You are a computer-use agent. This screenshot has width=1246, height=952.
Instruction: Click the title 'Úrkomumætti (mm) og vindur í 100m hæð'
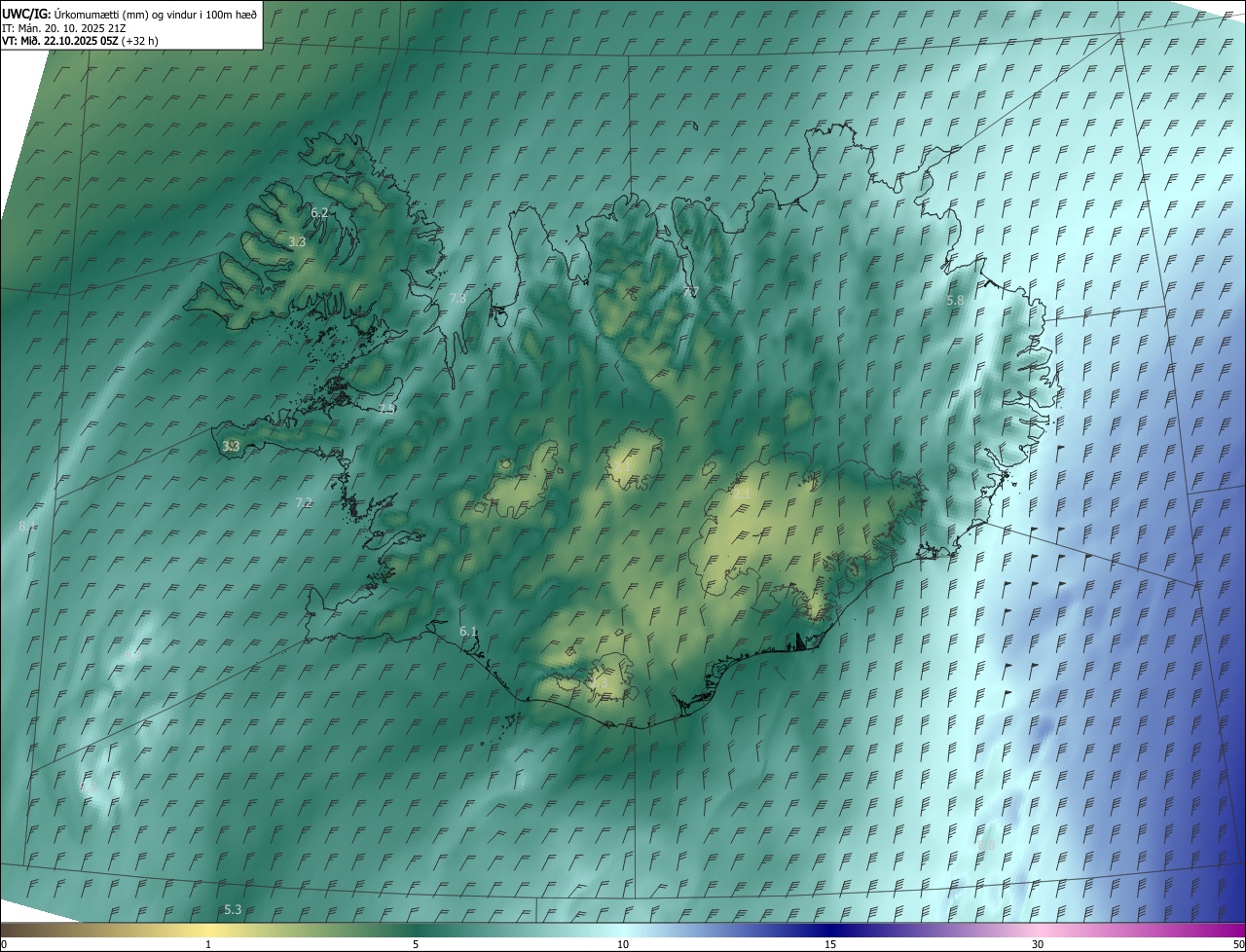[x=154, y=14]
